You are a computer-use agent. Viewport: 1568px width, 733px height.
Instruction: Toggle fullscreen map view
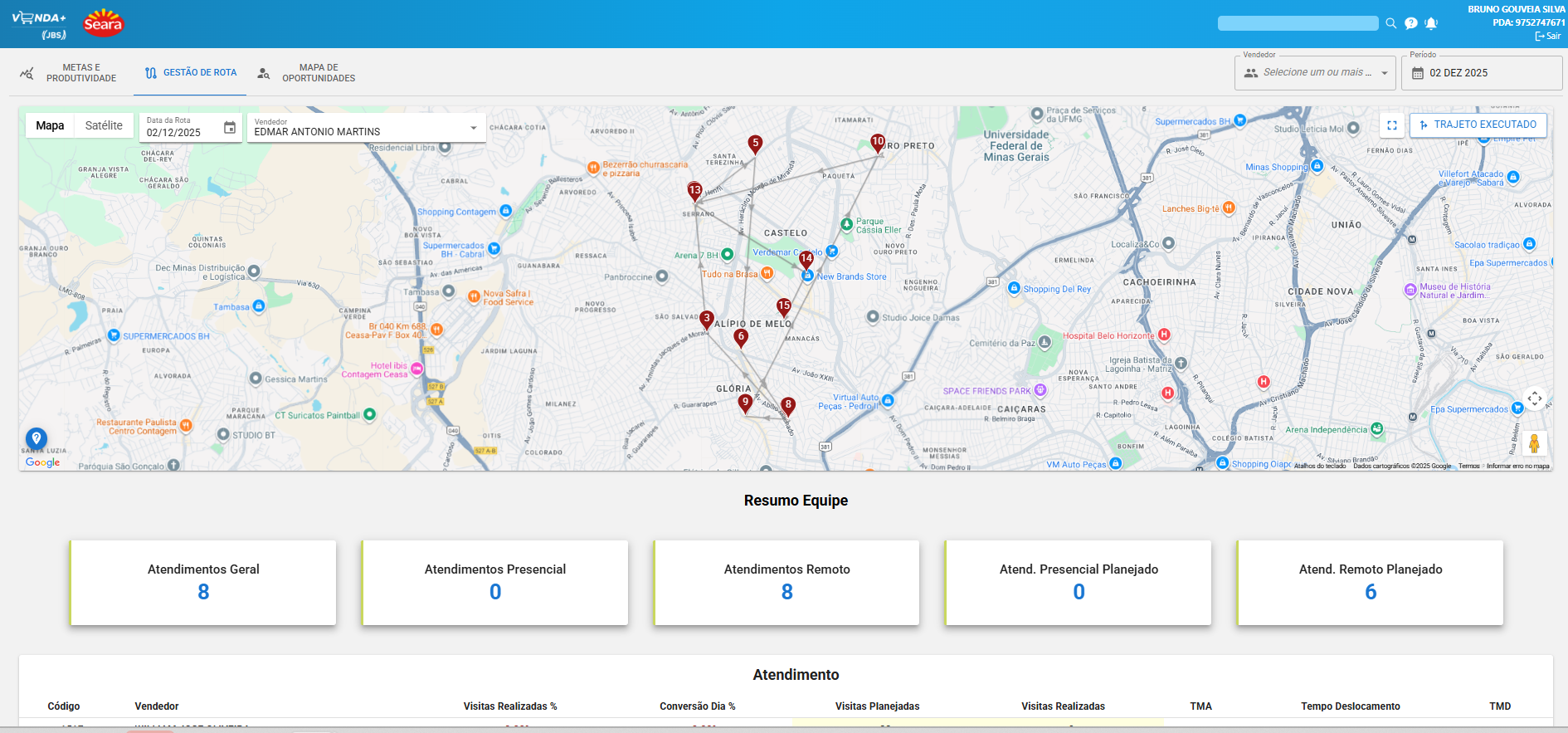(x=1392, y=125)
